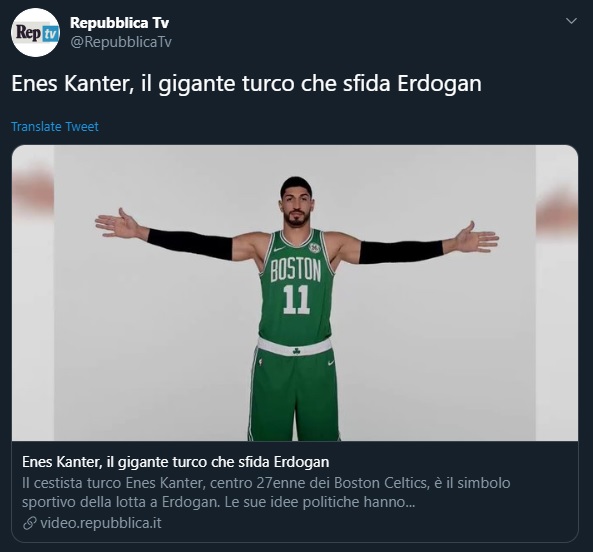Click the green Celtics shorts in photo
The image size is (593, 552).
click(x=294, y=393)
